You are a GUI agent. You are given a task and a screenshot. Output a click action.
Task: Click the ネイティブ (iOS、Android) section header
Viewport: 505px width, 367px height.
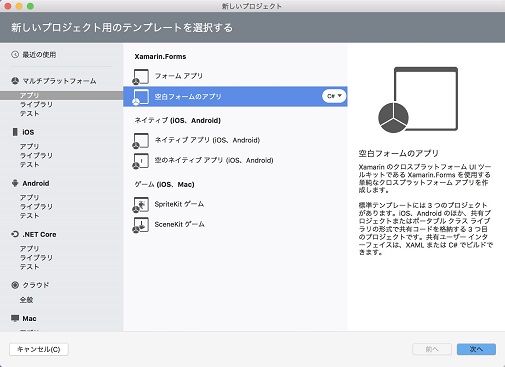pos(177,120)
